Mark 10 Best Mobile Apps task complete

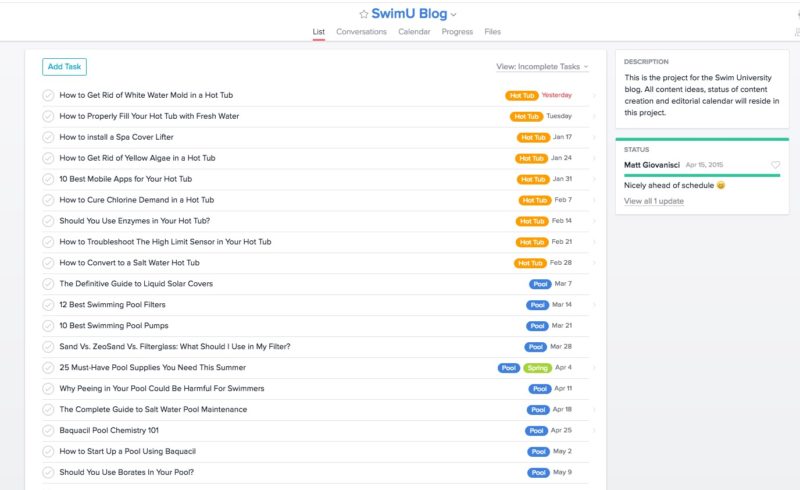48,179
